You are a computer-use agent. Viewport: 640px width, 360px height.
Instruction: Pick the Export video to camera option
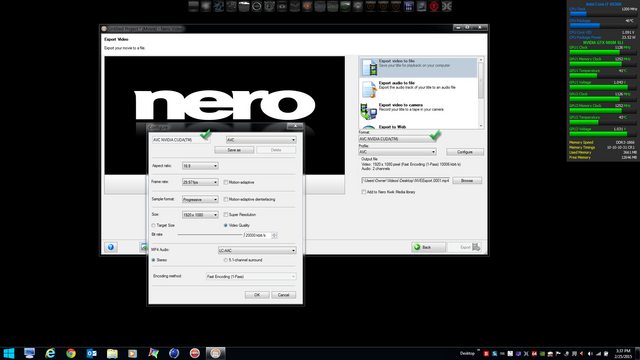tap(418, 111)
